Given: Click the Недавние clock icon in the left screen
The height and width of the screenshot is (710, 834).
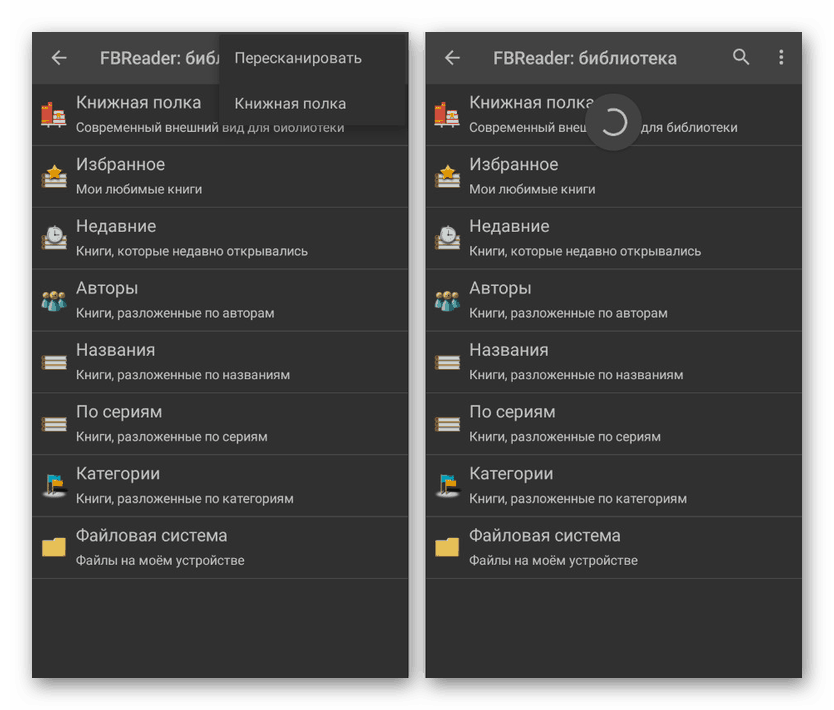Looking at the screenshot, I should [x=54, y=238].
